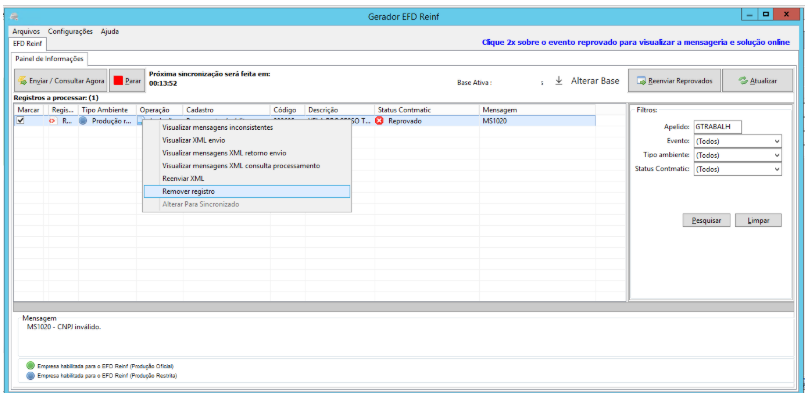Click the Alterar Base download icon
Viewport: 808px width, 393px height.
(x=559, y=81)
